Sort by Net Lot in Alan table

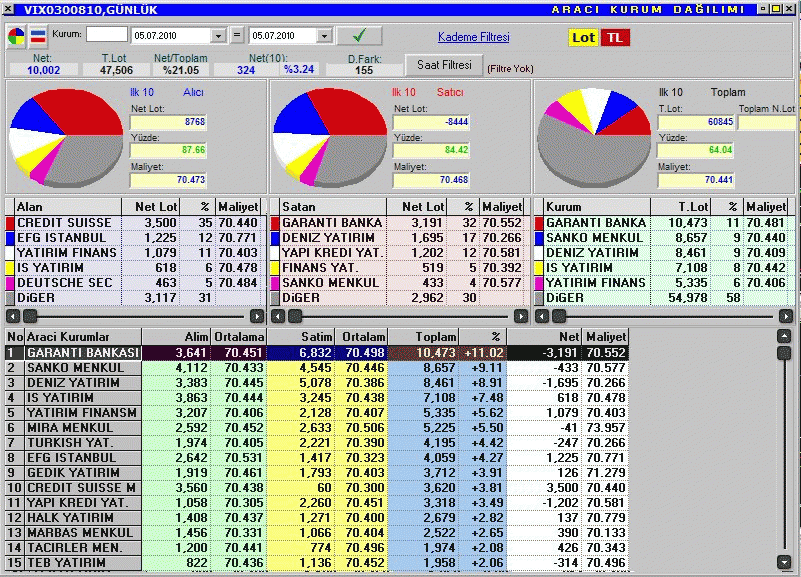pos(155,206)
